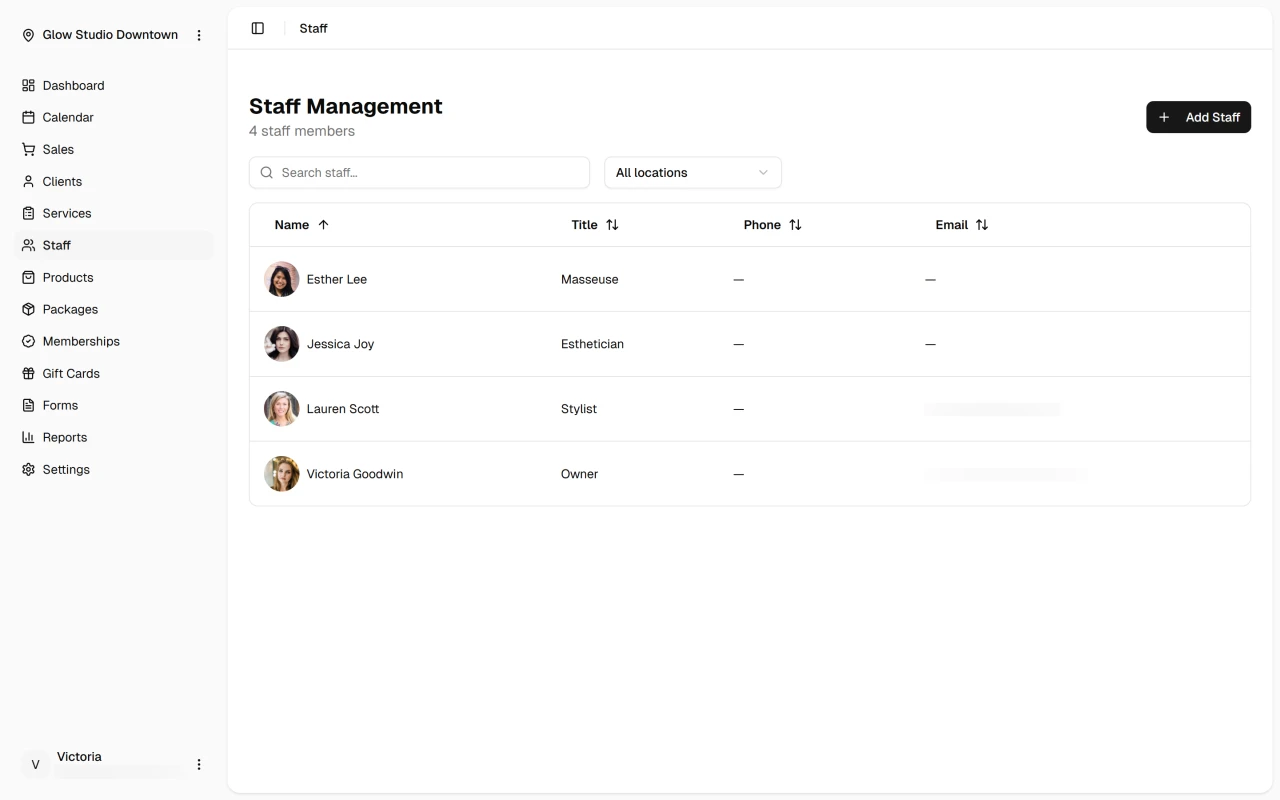This screenshot has height=800, width=1280.
Task: Click the Services clipboard icon
Action: pyautogui.click(x=28, y=213)
